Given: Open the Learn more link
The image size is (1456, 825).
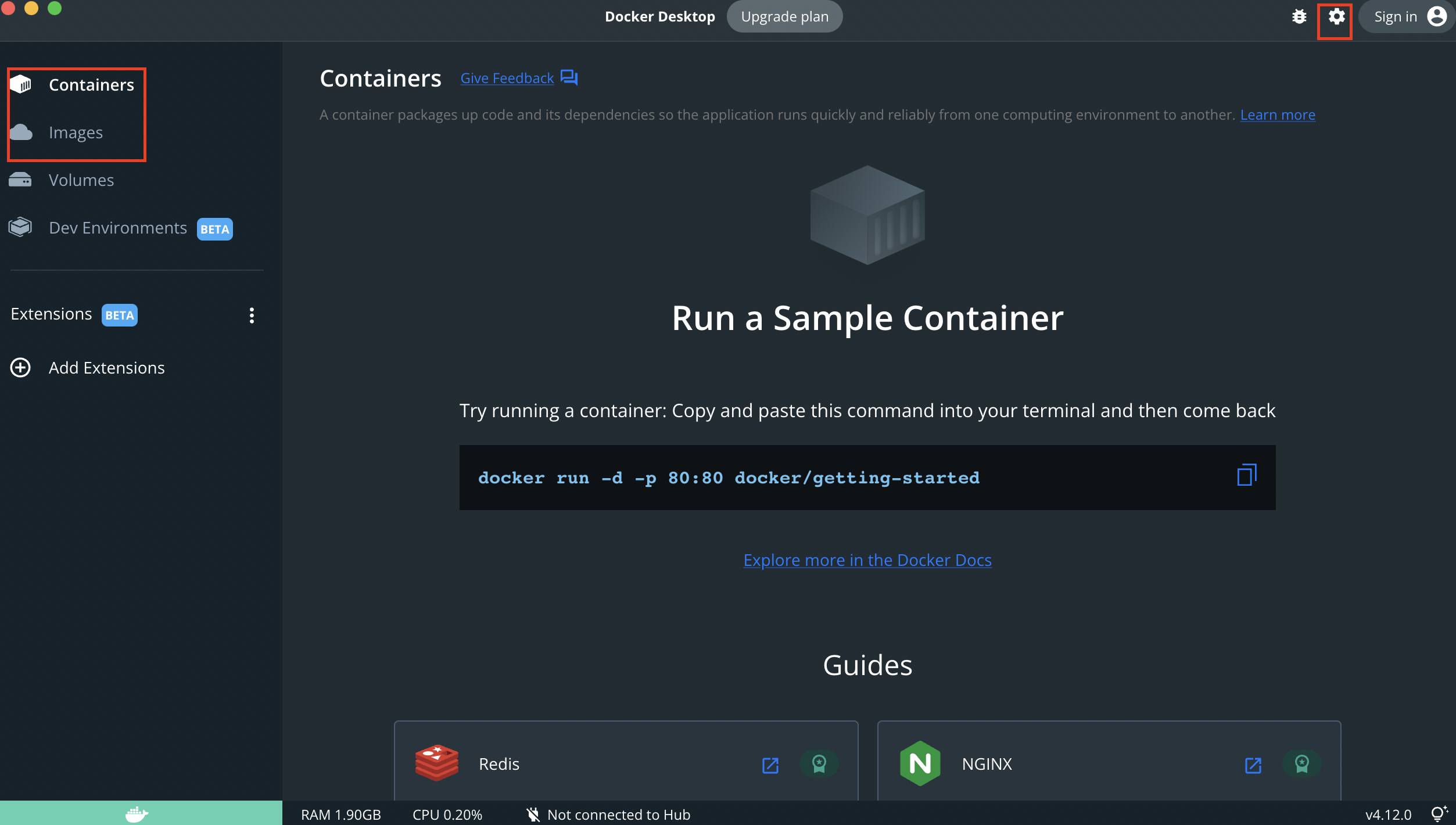Looking at the screenshot, I should 1277,115.
